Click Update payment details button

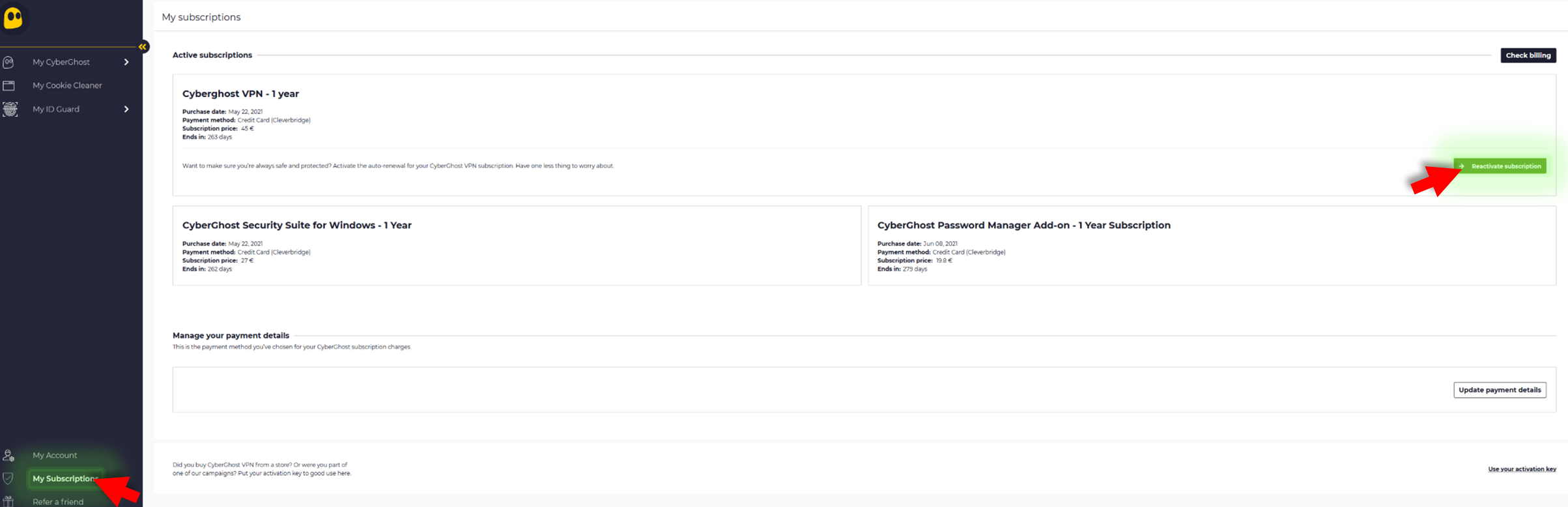[x=1500, y=390]
